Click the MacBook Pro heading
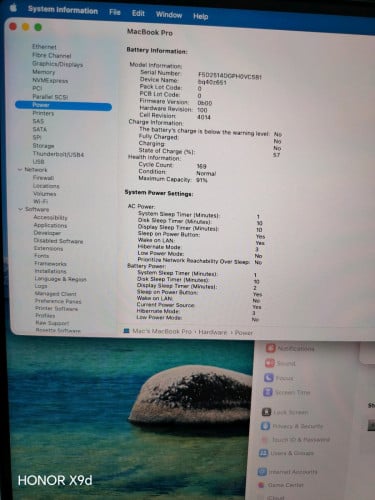Image resolution: width=375 pixels, height=500 pixels. [x=150, y=32]
